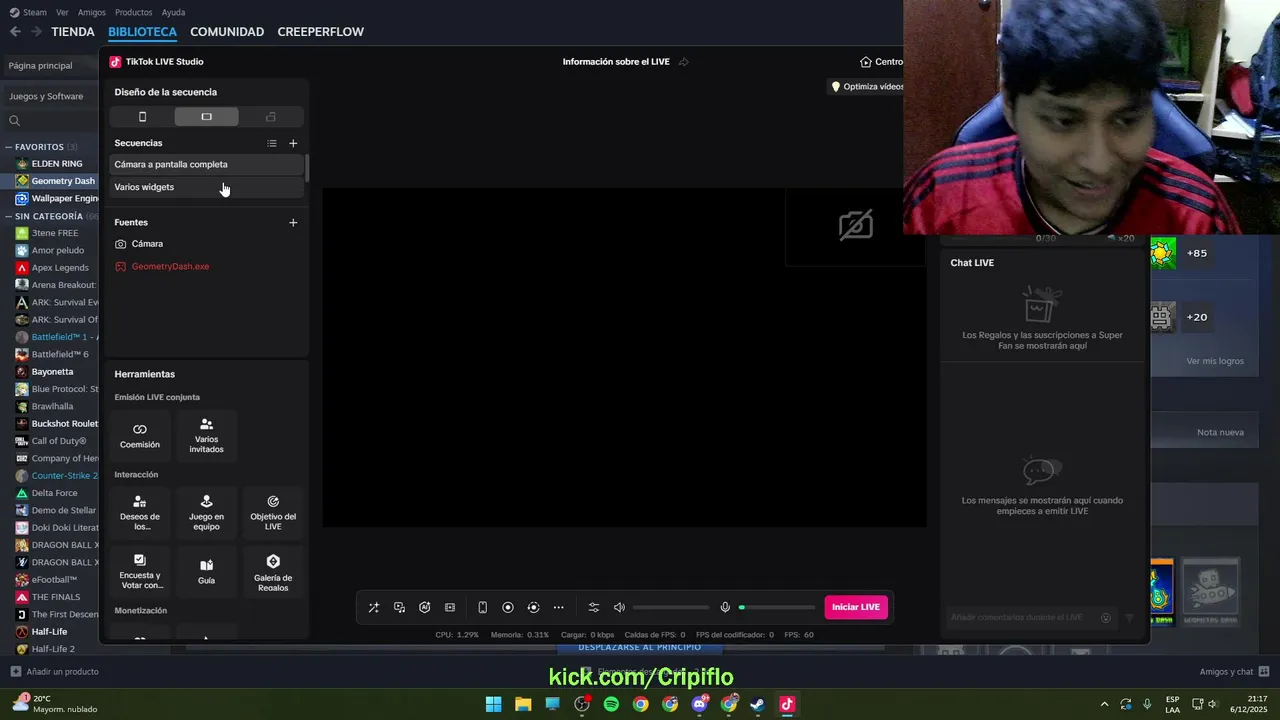Show hidden tray icons chevron
Viewport: 1280px width, 720px height.
pos(1104,704)
